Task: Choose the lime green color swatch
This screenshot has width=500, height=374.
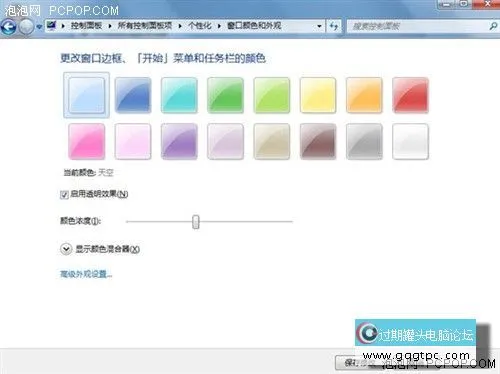Action: click(272, 95)
